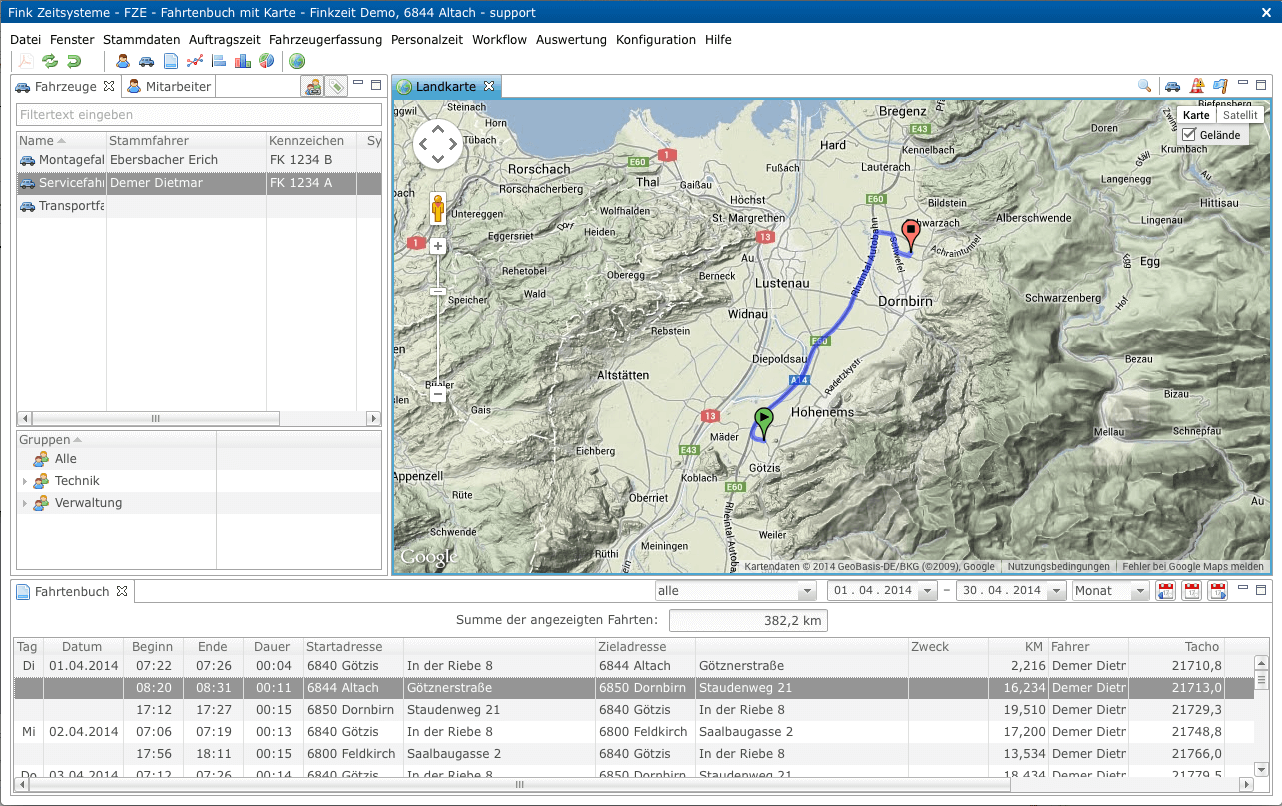The image size is (1282, 806).
Task: Open the Konfiguration menu
Action: click(656, 40)
